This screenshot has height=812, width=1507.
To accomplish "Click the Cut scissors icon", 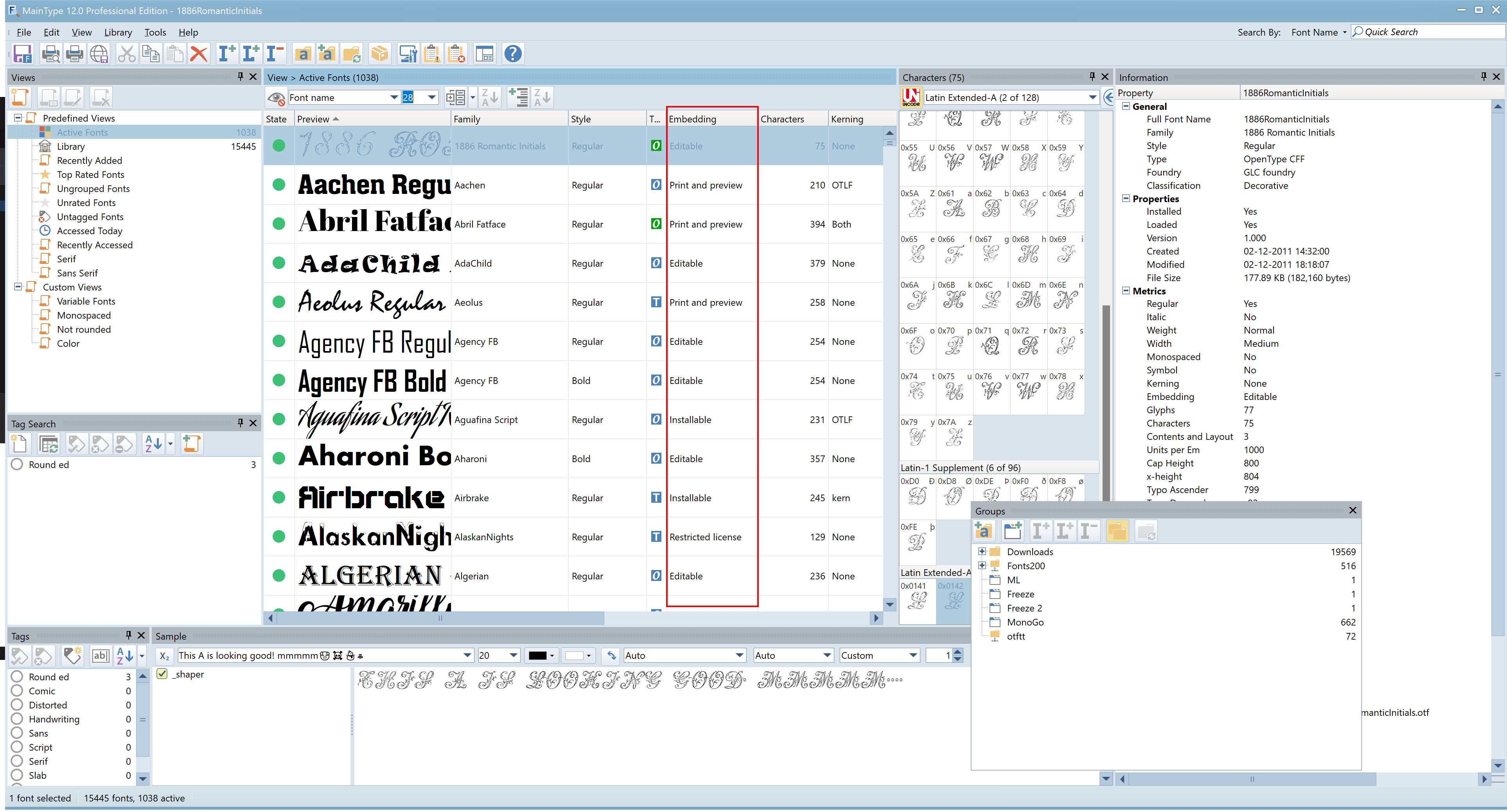I will [126, 54].
